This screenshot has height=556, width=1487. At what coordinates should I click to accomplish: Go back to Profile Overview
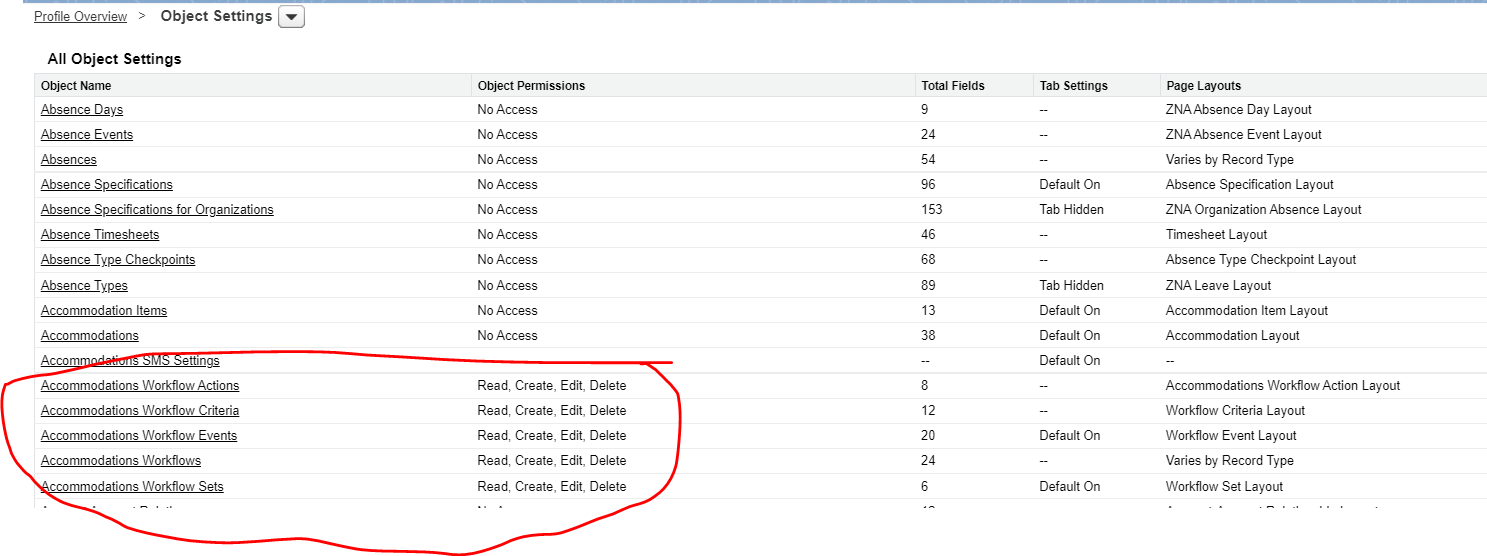pos(81,17)
